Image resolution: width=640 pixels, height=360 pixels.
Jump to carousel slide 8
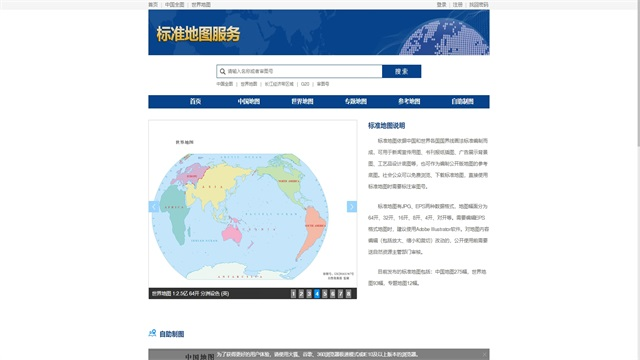[349, 293]
